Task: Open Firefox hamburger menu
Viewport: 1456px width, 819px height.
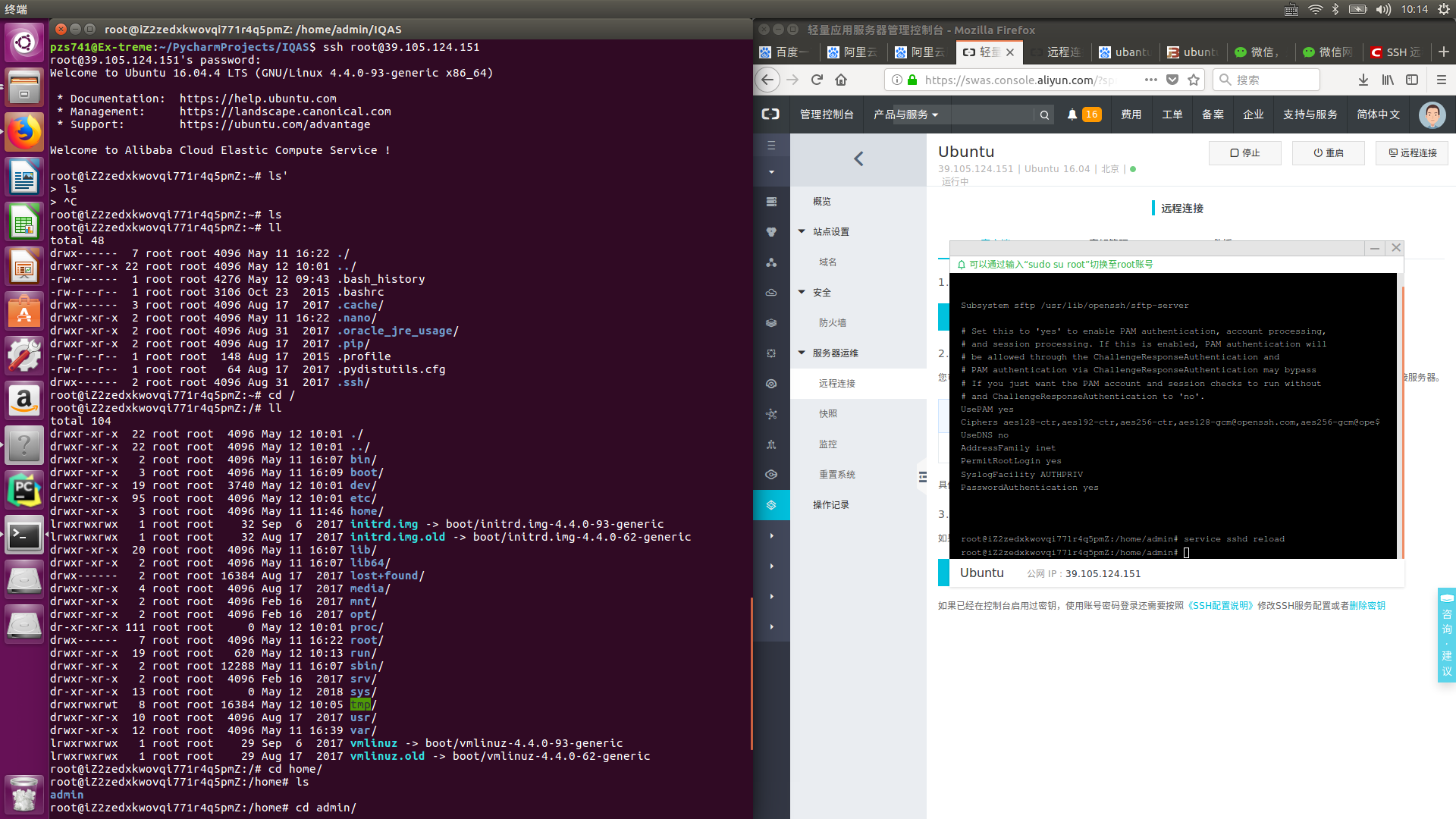Action: point(1442,80)
